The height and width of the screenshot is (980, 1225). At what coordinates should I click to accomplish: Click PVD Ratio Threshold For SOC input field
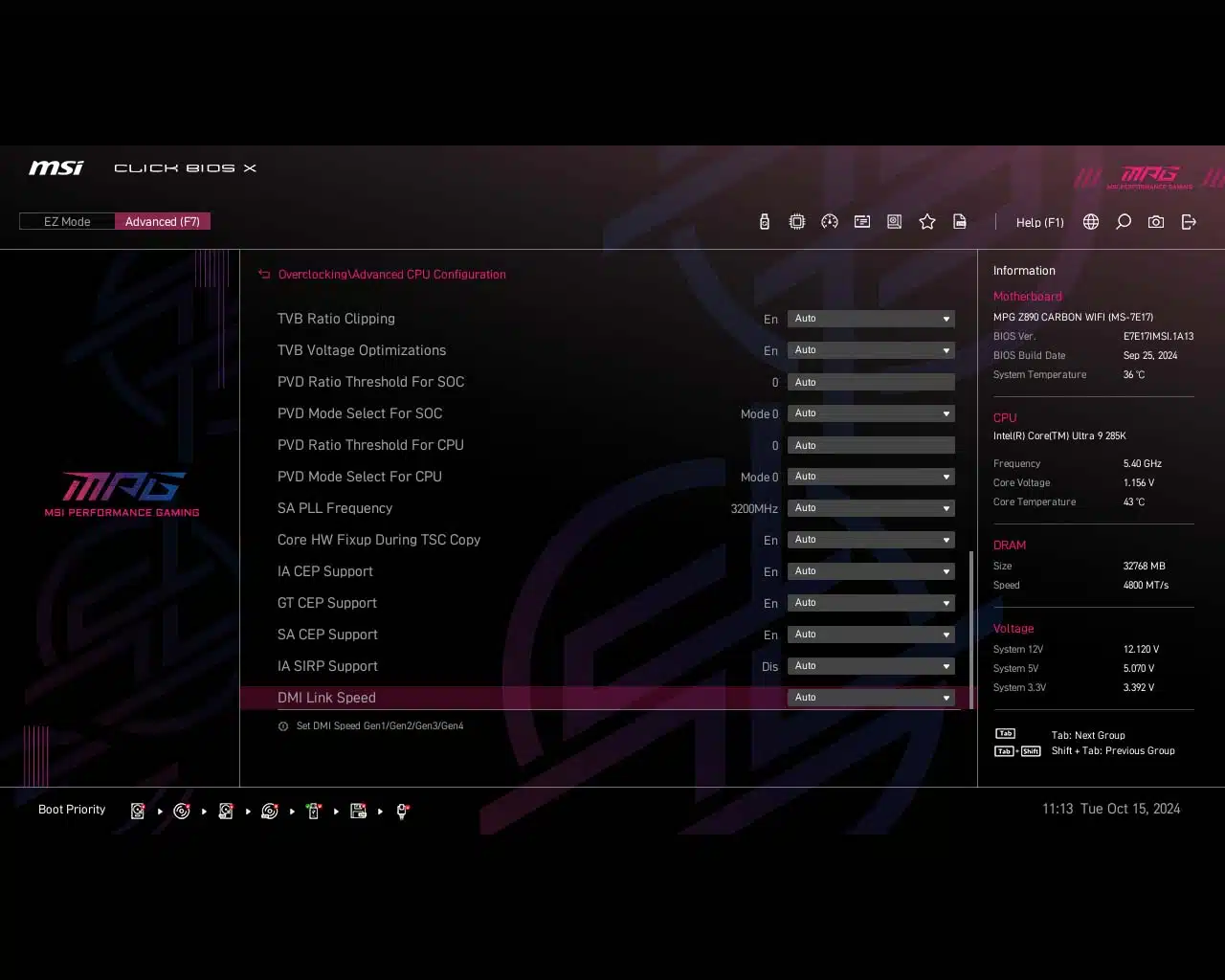pos(871,382)
